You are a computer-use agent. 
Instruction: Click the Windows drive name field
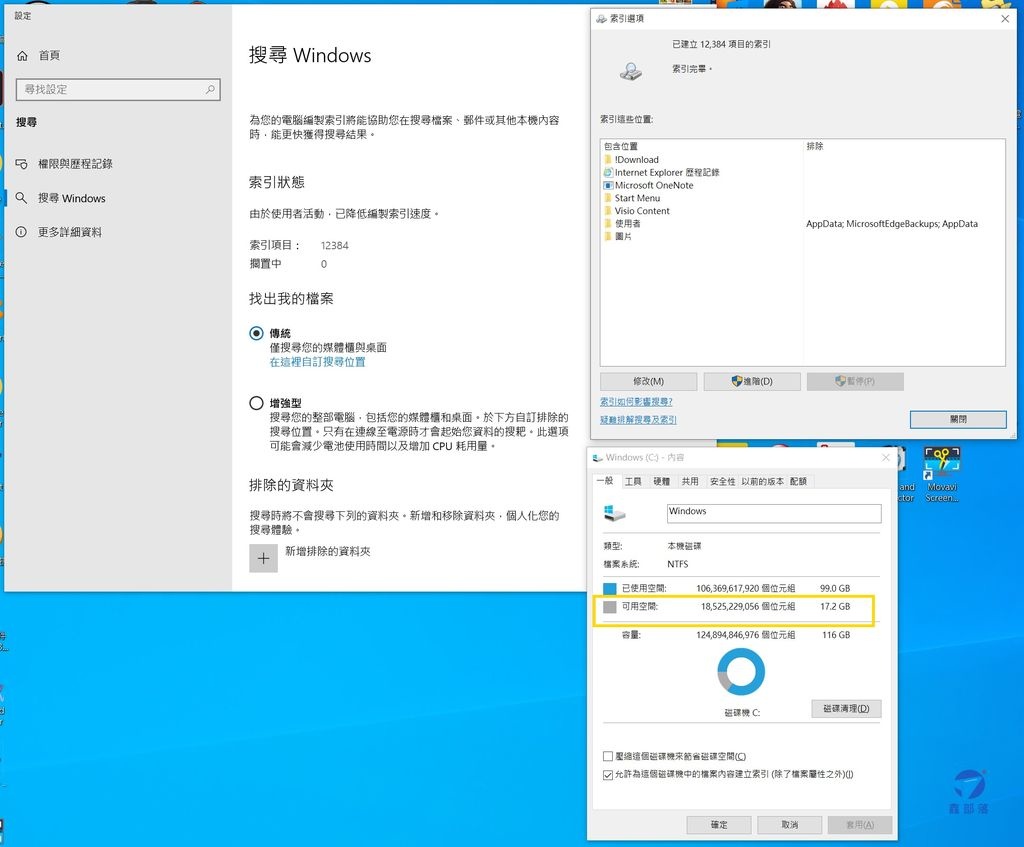pos(774,513)
